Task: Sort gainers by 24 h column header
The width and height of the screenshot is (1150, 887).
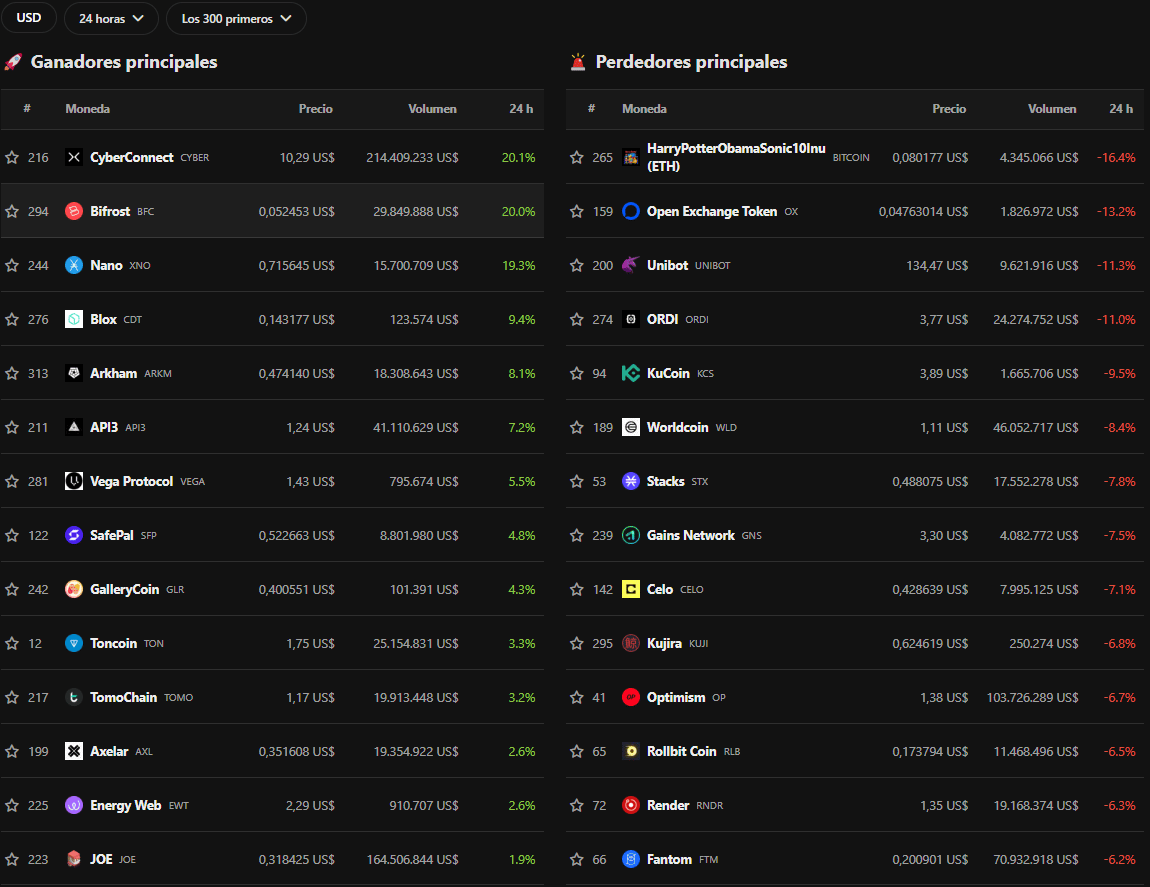Action: [521, 109]
